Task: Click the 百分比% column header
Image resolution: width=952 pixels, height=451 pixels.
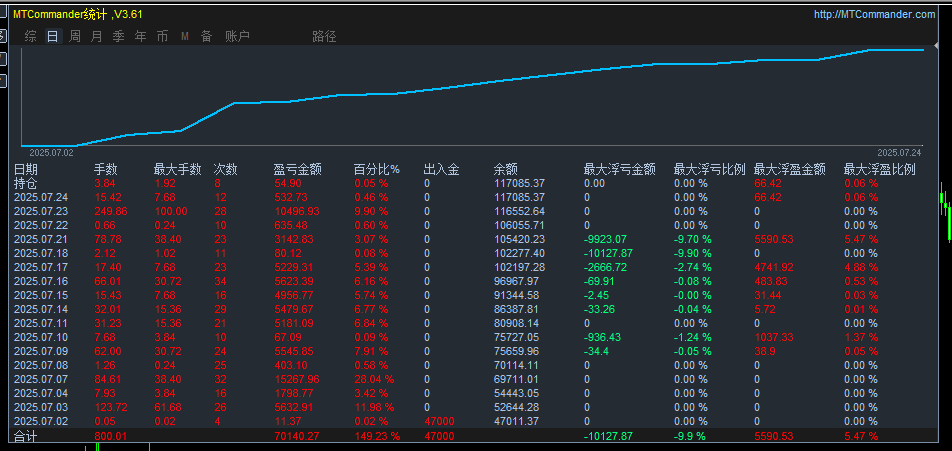Action: coord(377,169)
